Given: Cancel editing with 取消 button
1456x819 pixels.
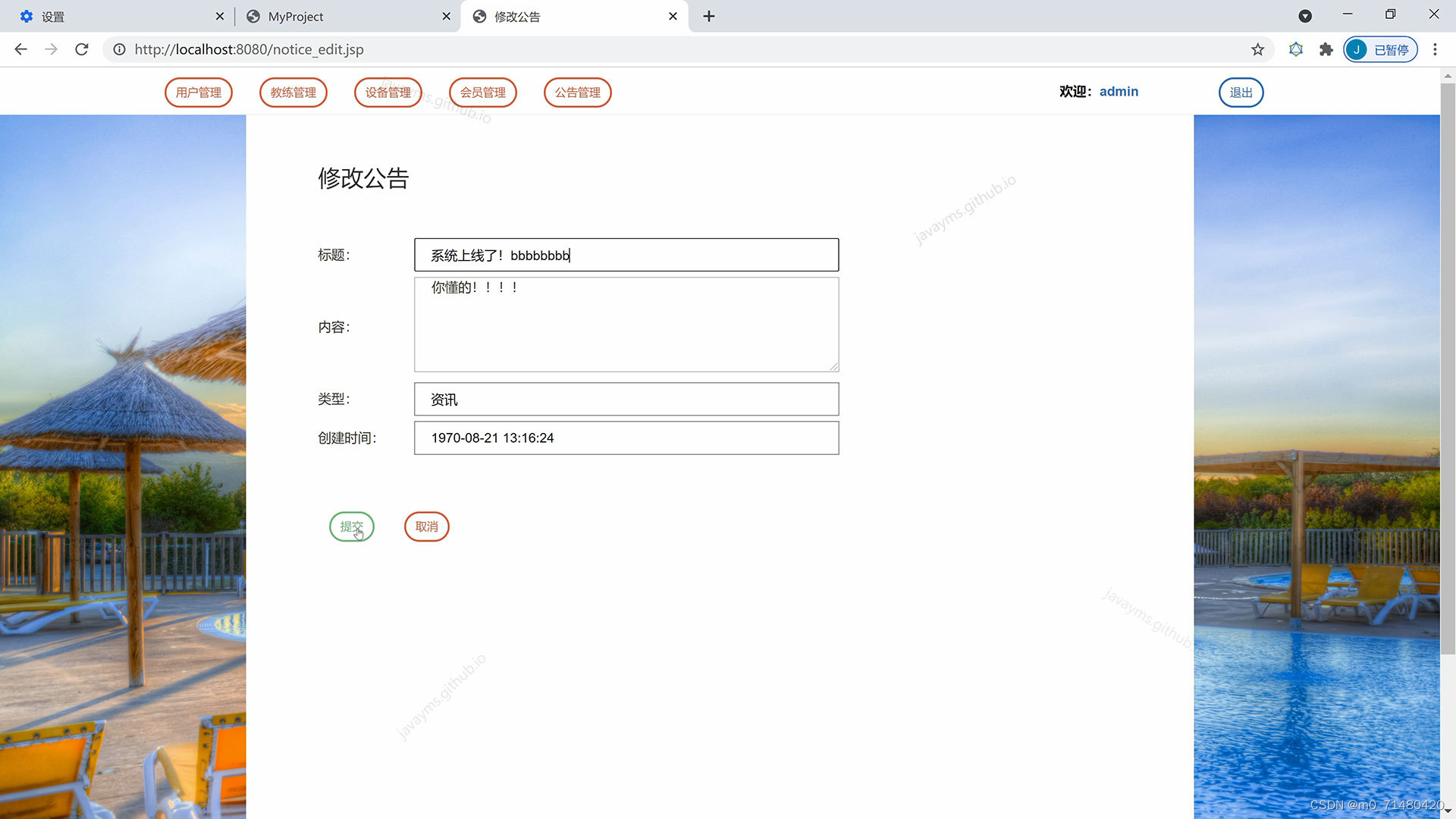Looking at the screenshot, I should (x=427, y=527).
